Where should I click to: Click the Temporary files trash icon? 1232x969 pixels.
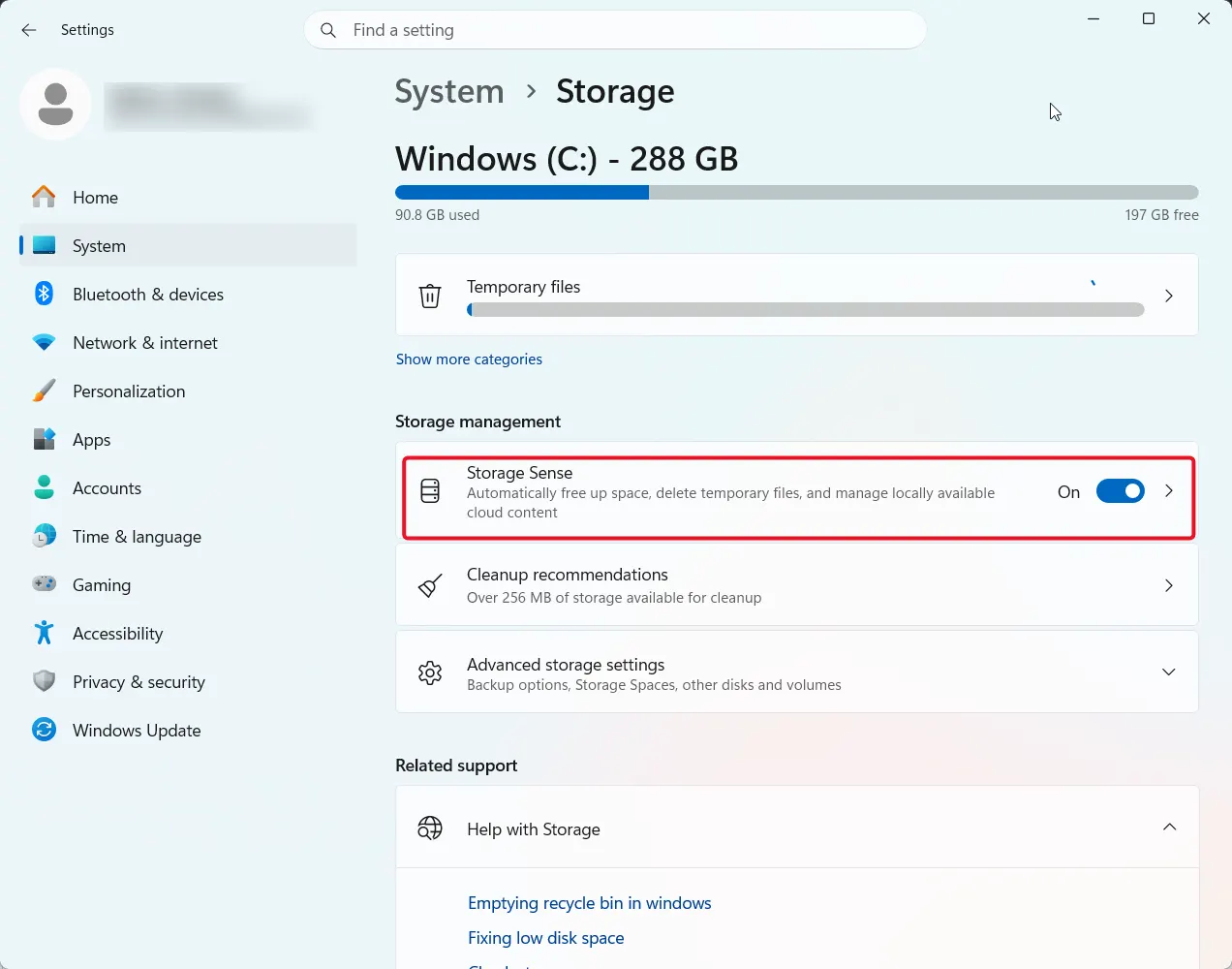(430, 296)
